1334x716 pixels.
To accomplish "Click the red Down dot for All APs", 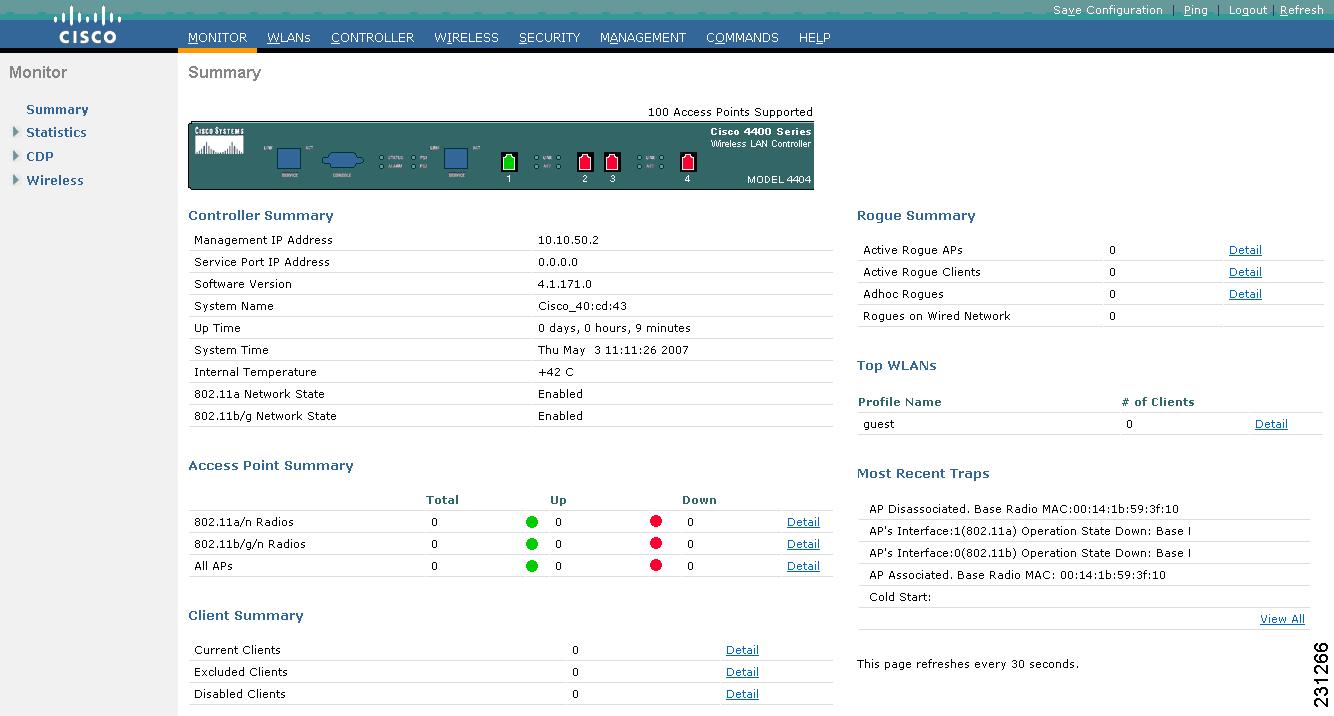I will (656, 566).
